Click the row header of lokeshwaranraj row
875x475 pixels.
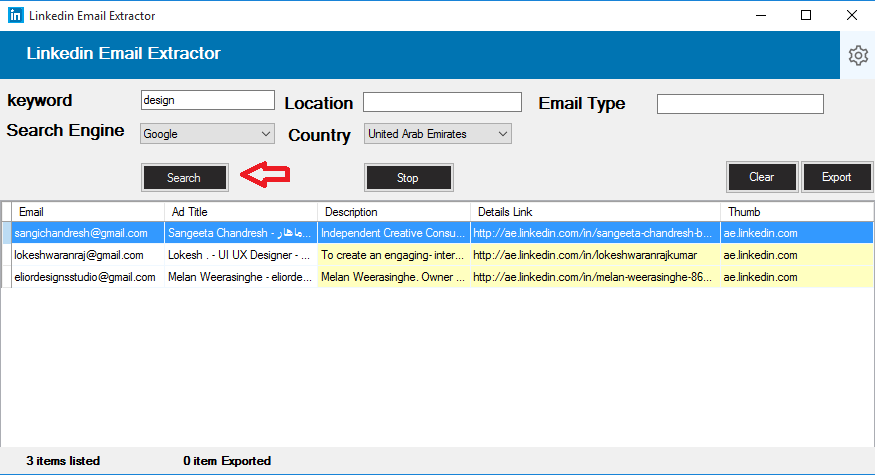coord(6,255)
